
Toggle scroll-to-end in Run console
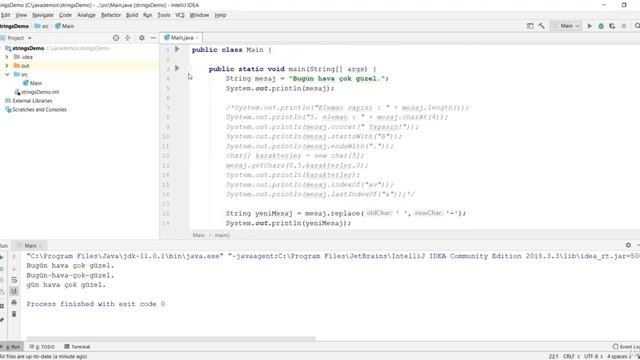tap(14, 291)
